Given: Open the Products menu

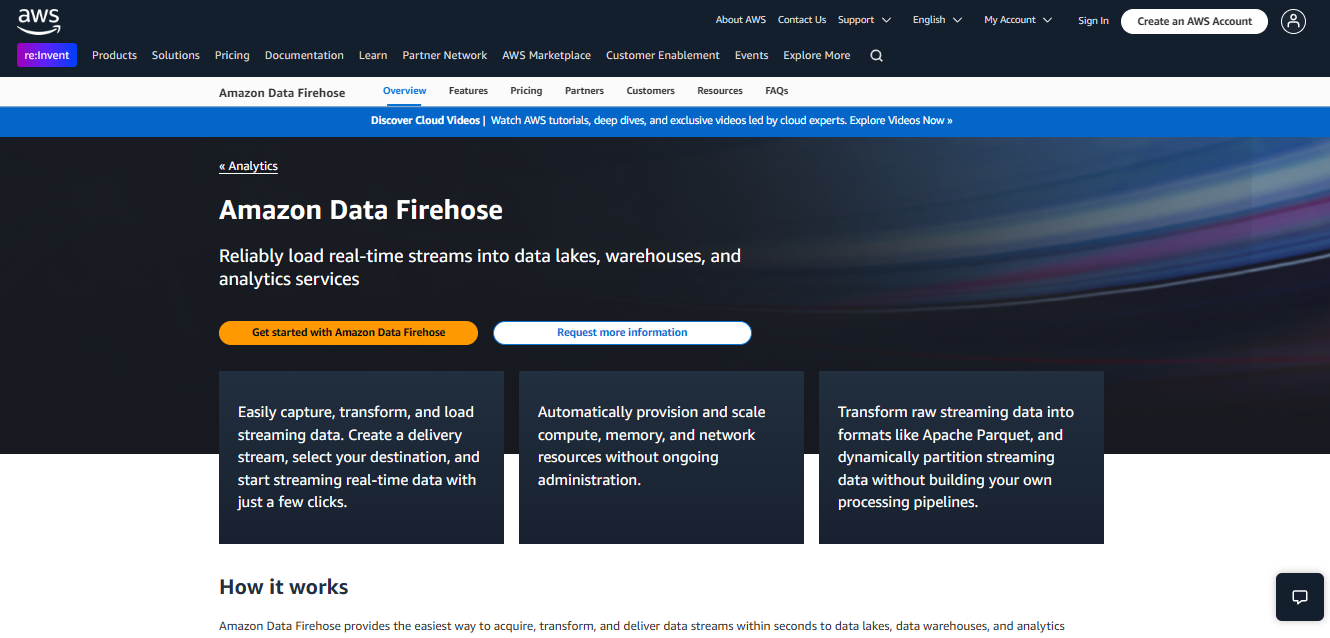Looking at the screenshot, I should pos(114,56).
